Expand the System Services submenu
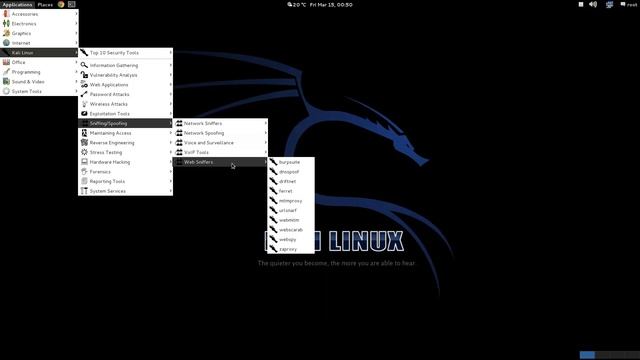Screen dimensions: 640x360 pos(126,191)
